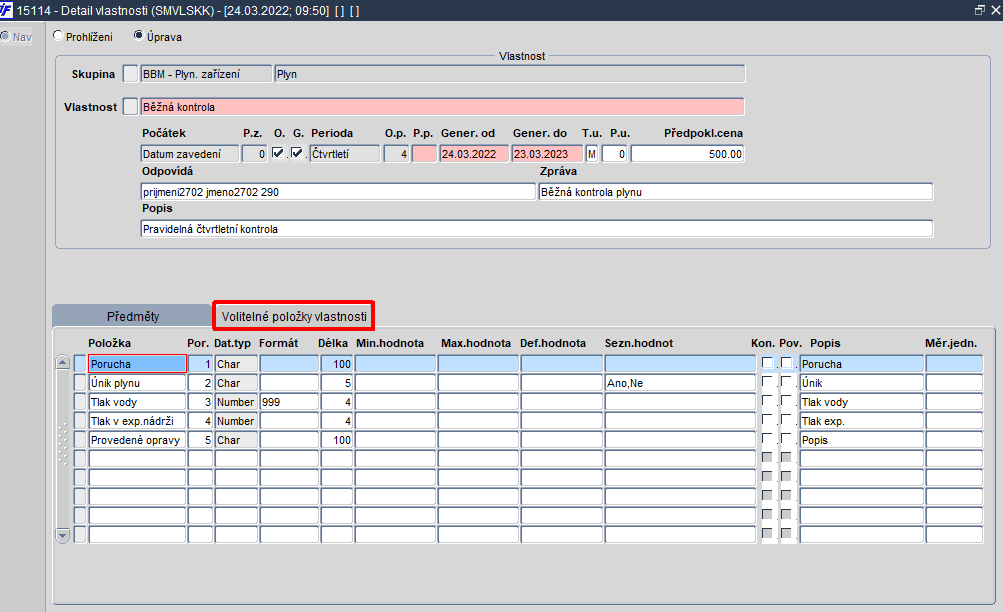Open the Volitelné položky vlastnosti tab

[x=294, y=316]
